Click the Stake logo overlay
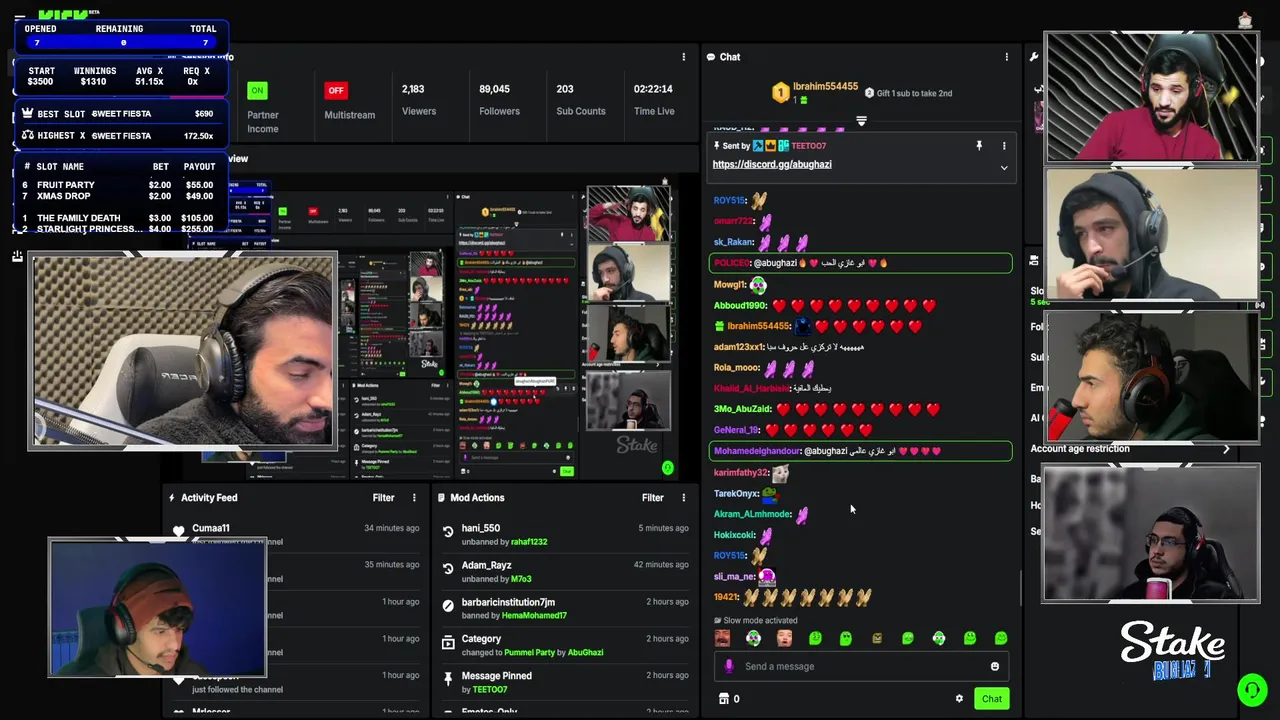This screenshot has width=1280, height=720. 1172,642
